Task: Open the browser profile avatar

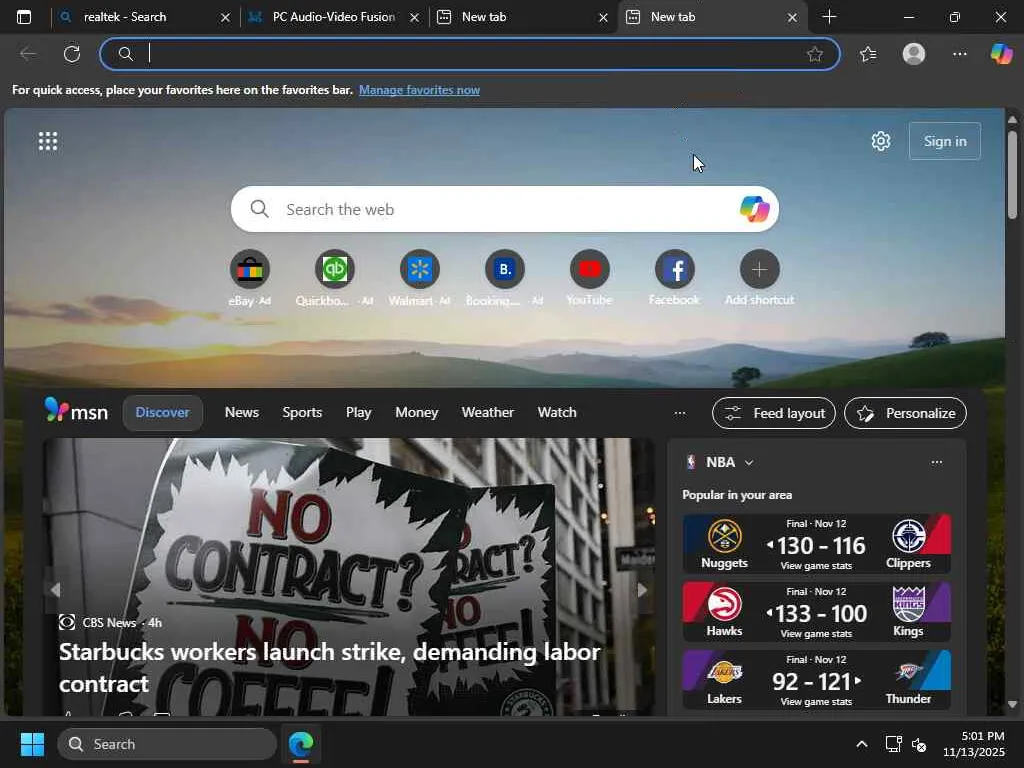Action: click(914, 54)
